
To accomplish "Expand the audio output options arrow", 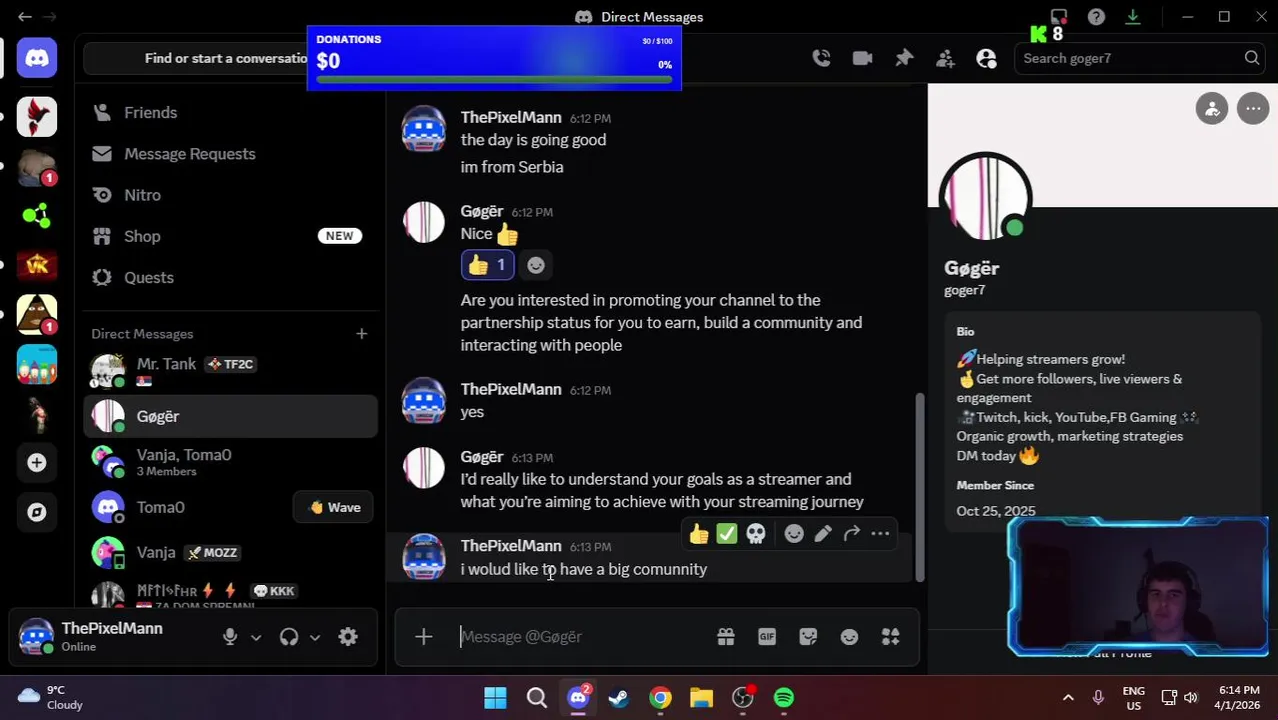I will tap(315, 637).
